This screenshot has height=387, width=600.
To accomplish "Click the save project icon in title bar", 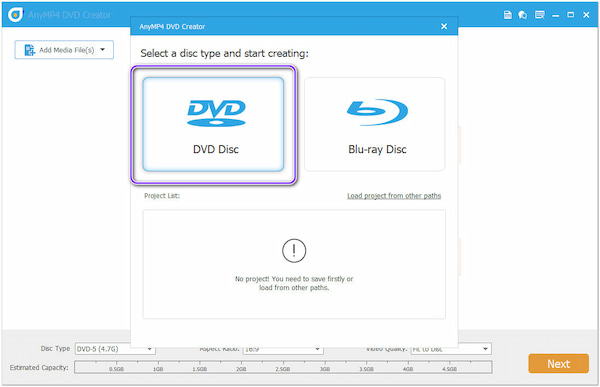I will 508,15.
